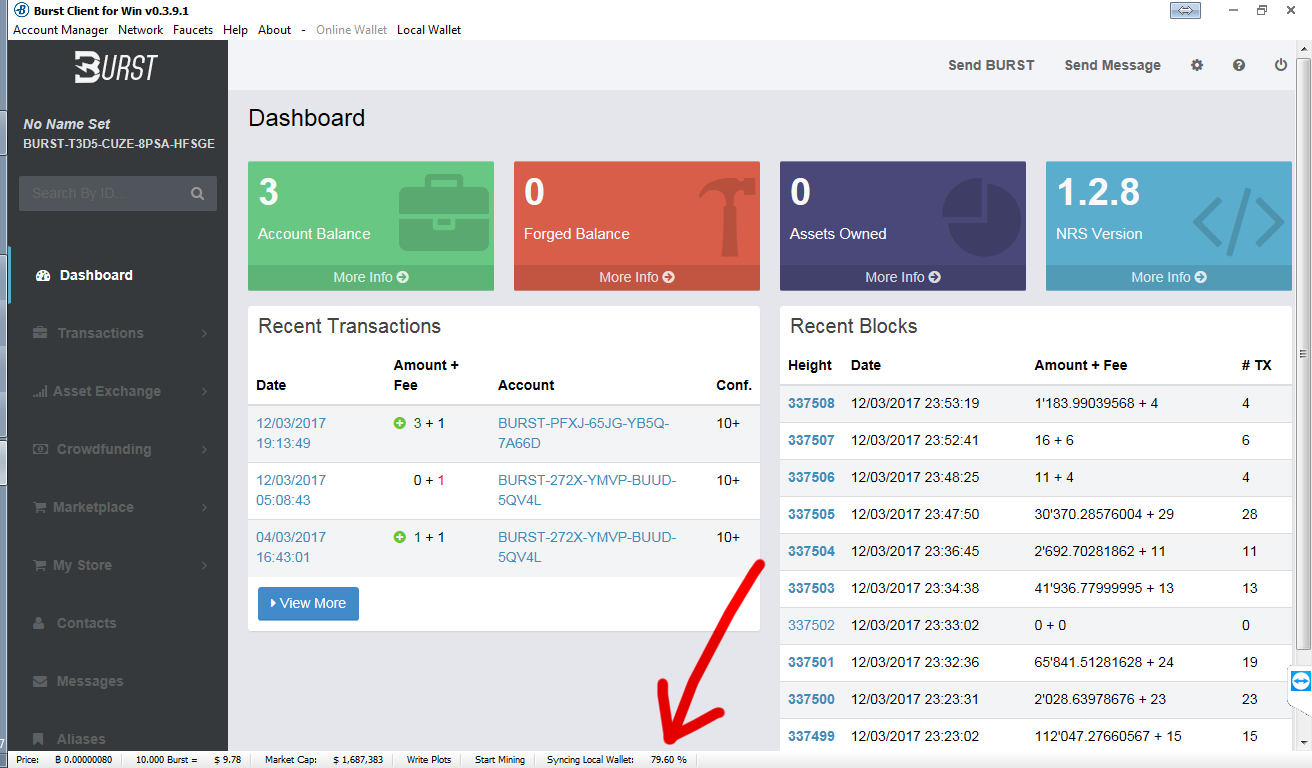1312x768 pixels.
Task: Click the Asset Exchange chart icon
Action: [39, 391]
